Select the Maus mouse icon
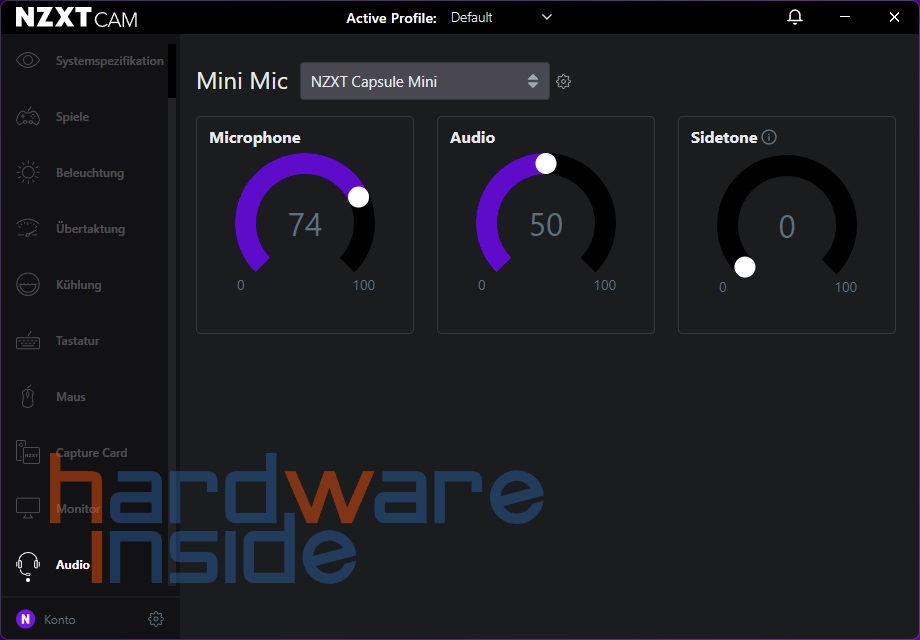920x640 pixels. (28, 397)
